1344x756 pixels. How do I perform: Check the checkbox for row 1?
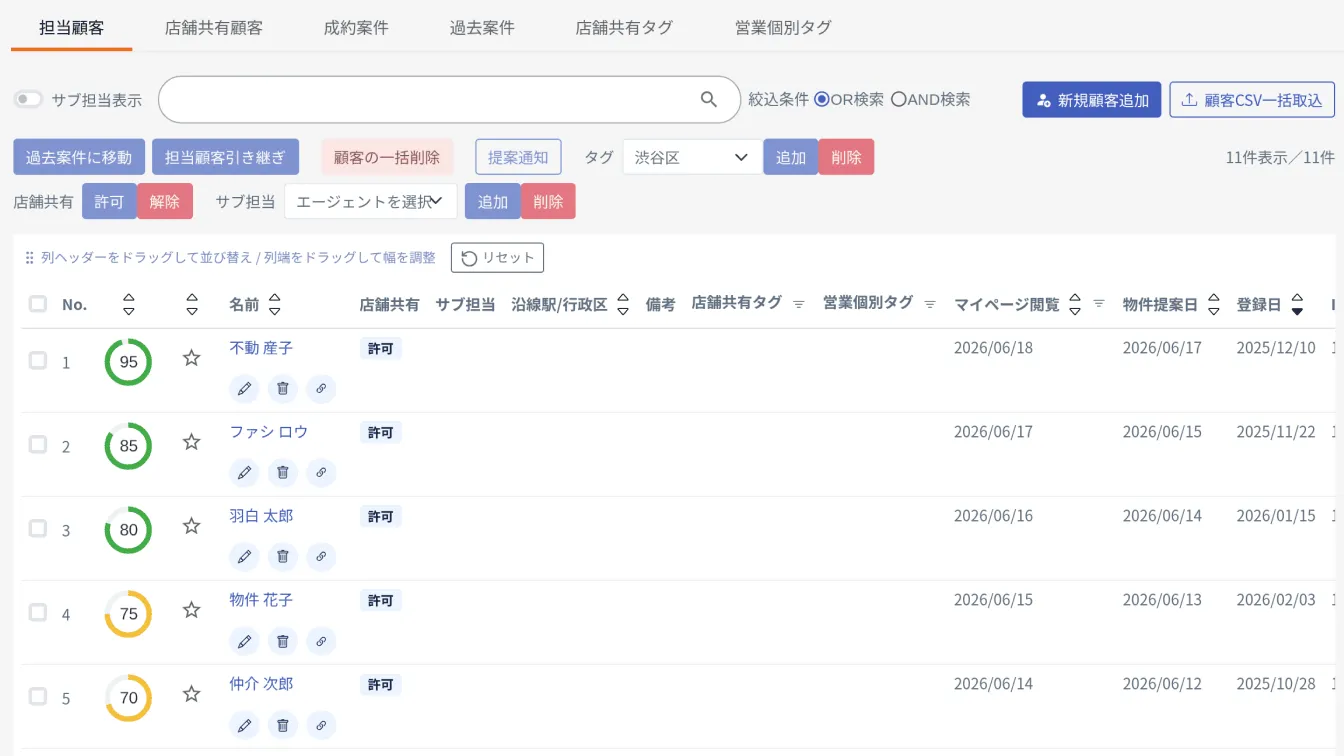[x=38, y=360]
